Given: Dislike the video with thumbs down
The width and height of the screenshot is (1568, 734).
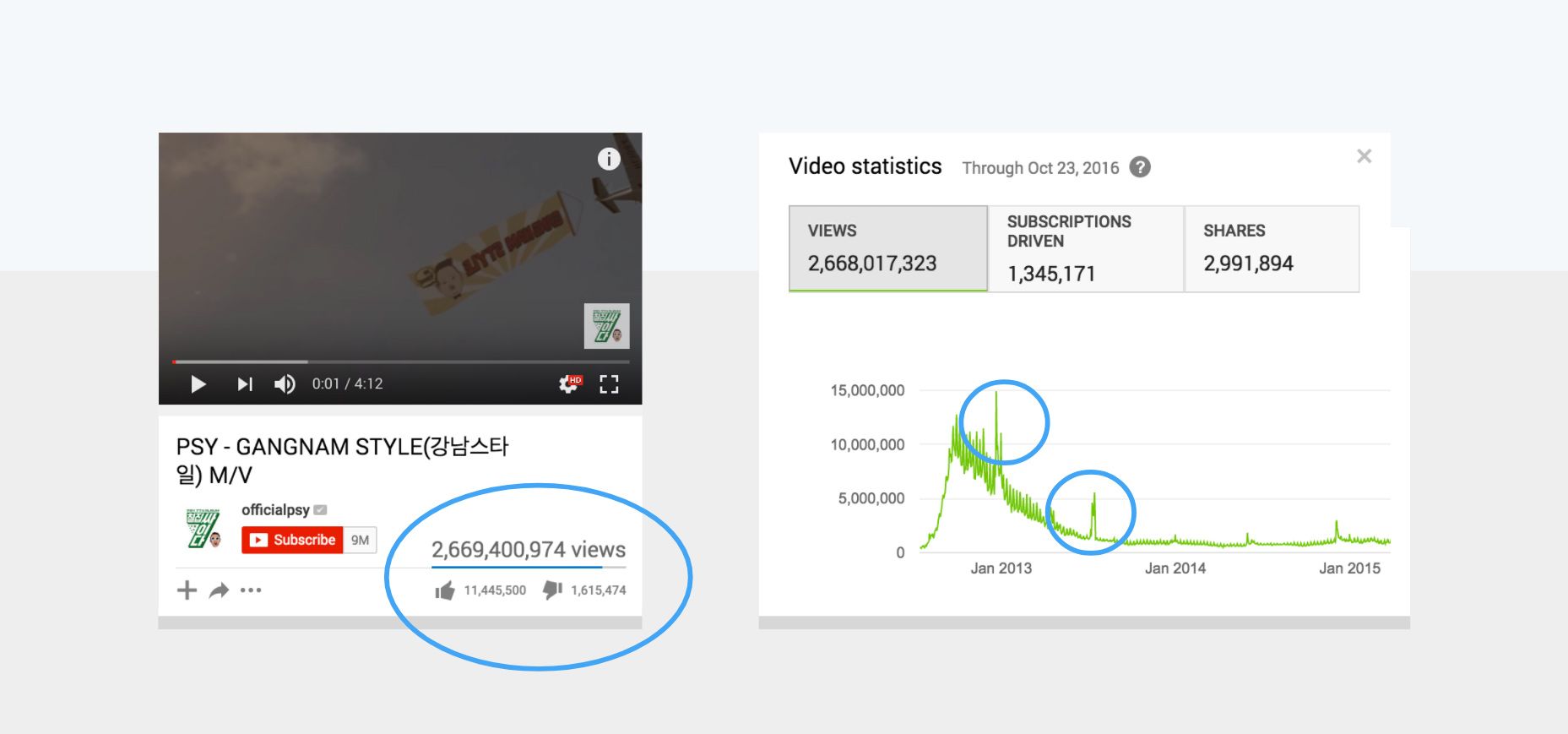Looking at the screenshot, I should pos(552,590).
